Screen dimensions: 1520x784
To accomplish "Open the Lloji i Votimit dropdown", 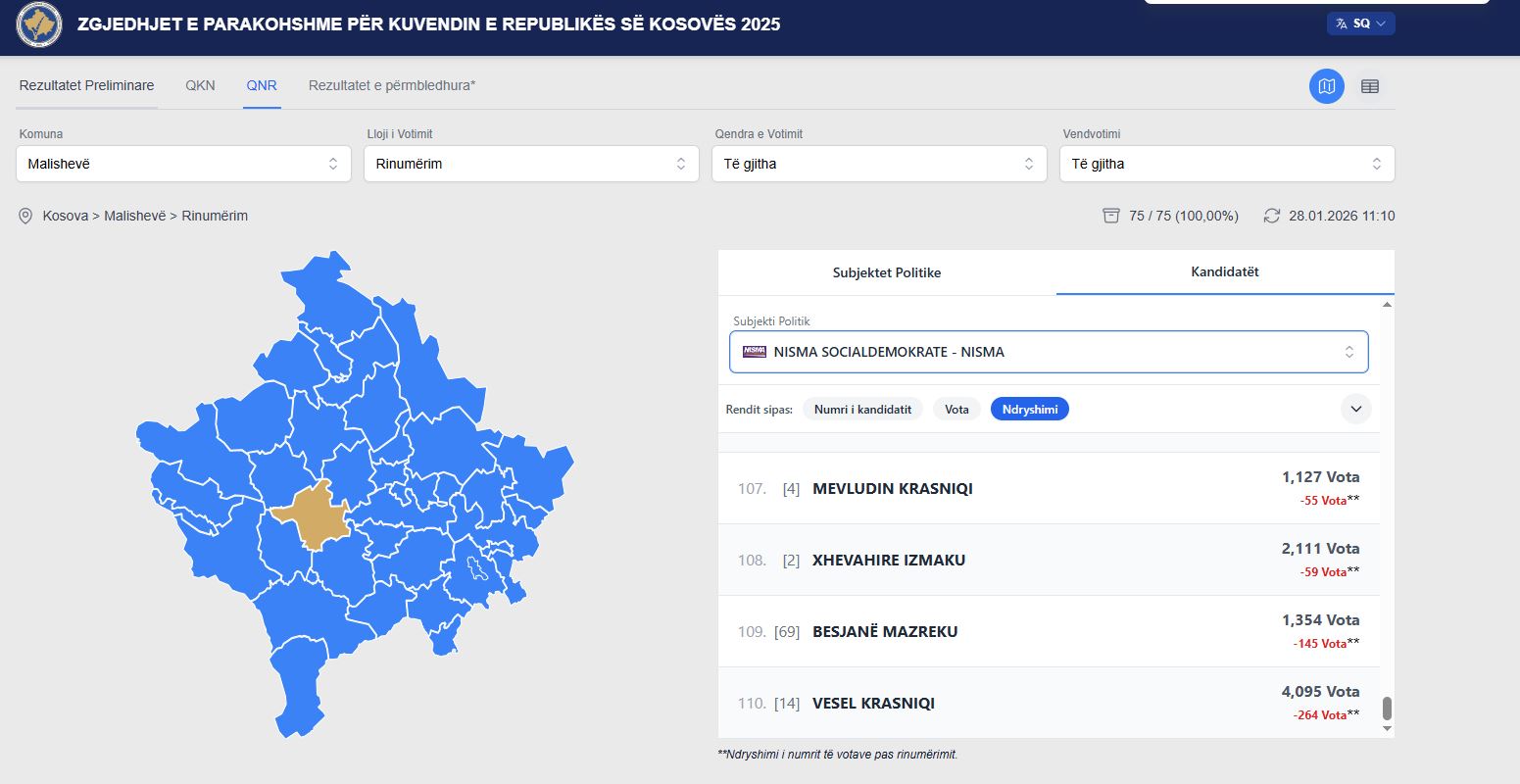I will [x=531, y=164].
